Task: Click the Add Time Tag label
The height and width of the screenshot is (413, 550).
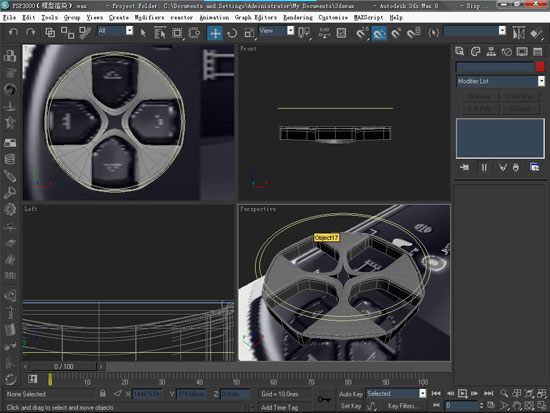Action: point(279,407)
